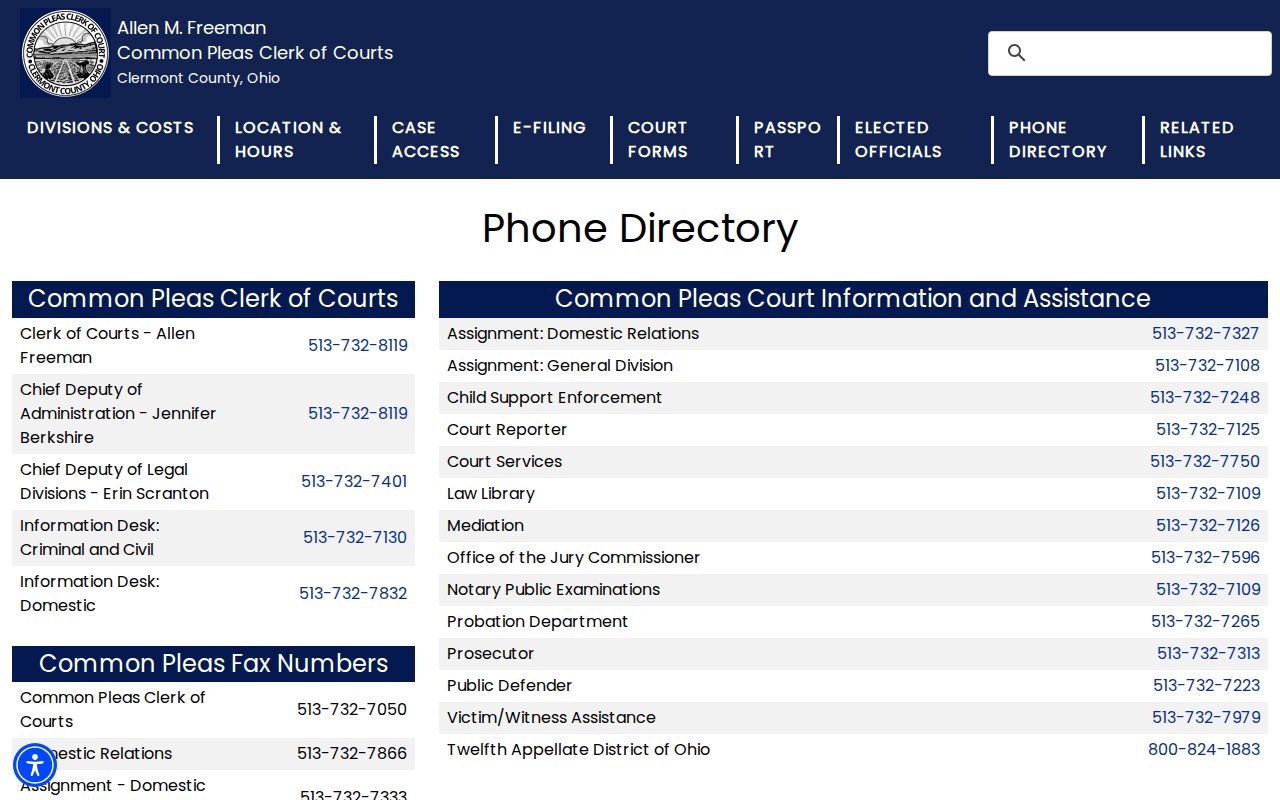The width and height of the screenshot is (1280, 800).
Task: Click Assignment: Domestic Relations number 513-732-7327
Action: coord(1206,334)
